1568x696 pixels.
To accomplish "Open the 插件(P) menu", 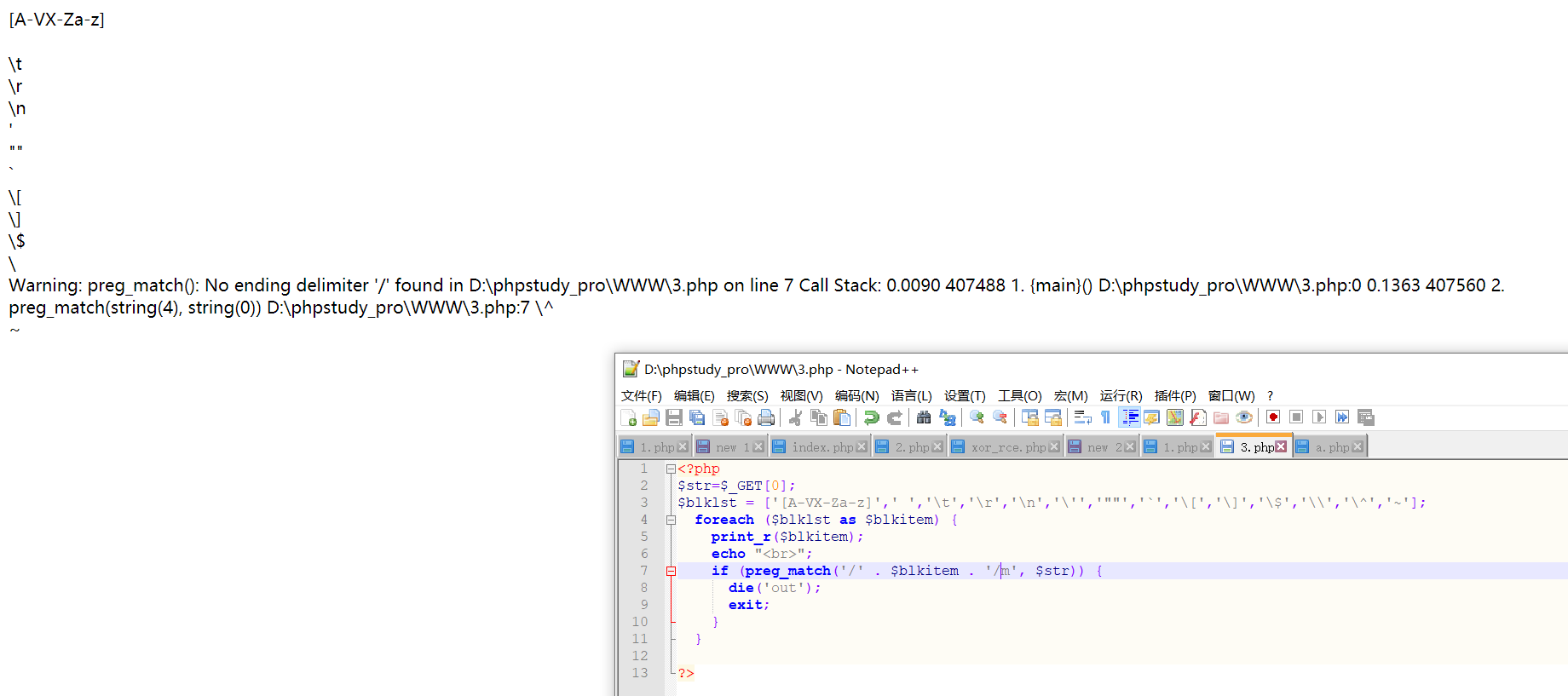I will [x=1175, y=396].
